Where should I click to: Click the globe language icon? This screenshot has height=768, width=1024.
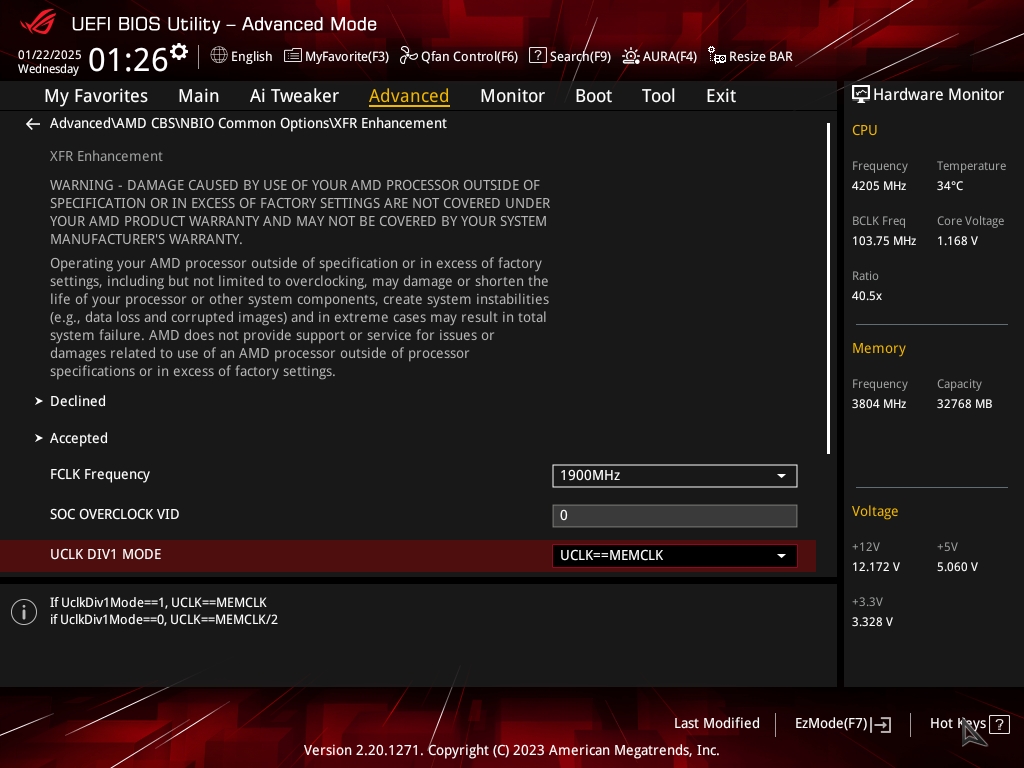pos(219,56)
